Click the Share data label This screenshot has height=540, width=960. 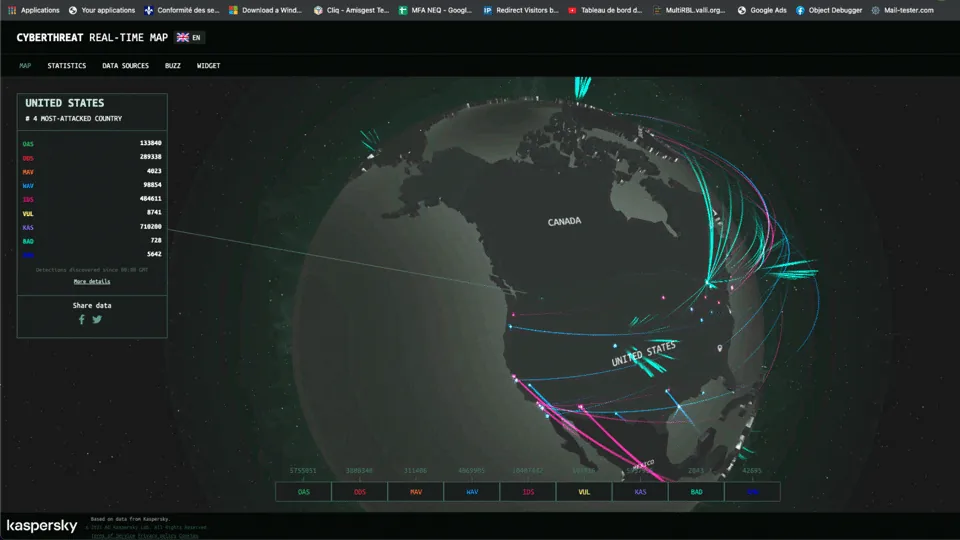pos(92,306)
